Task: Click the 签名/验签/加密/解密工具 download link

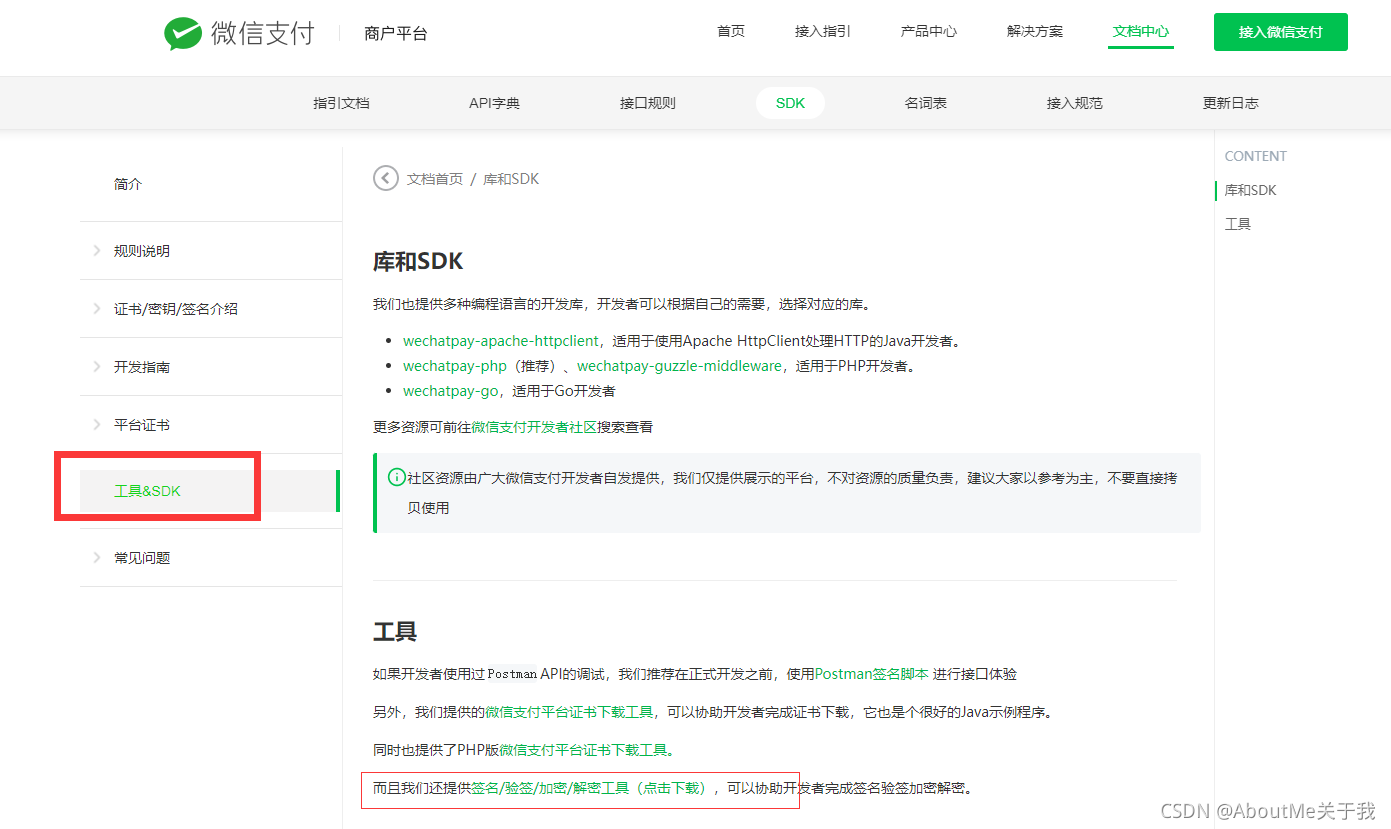Action: (590, 788)
